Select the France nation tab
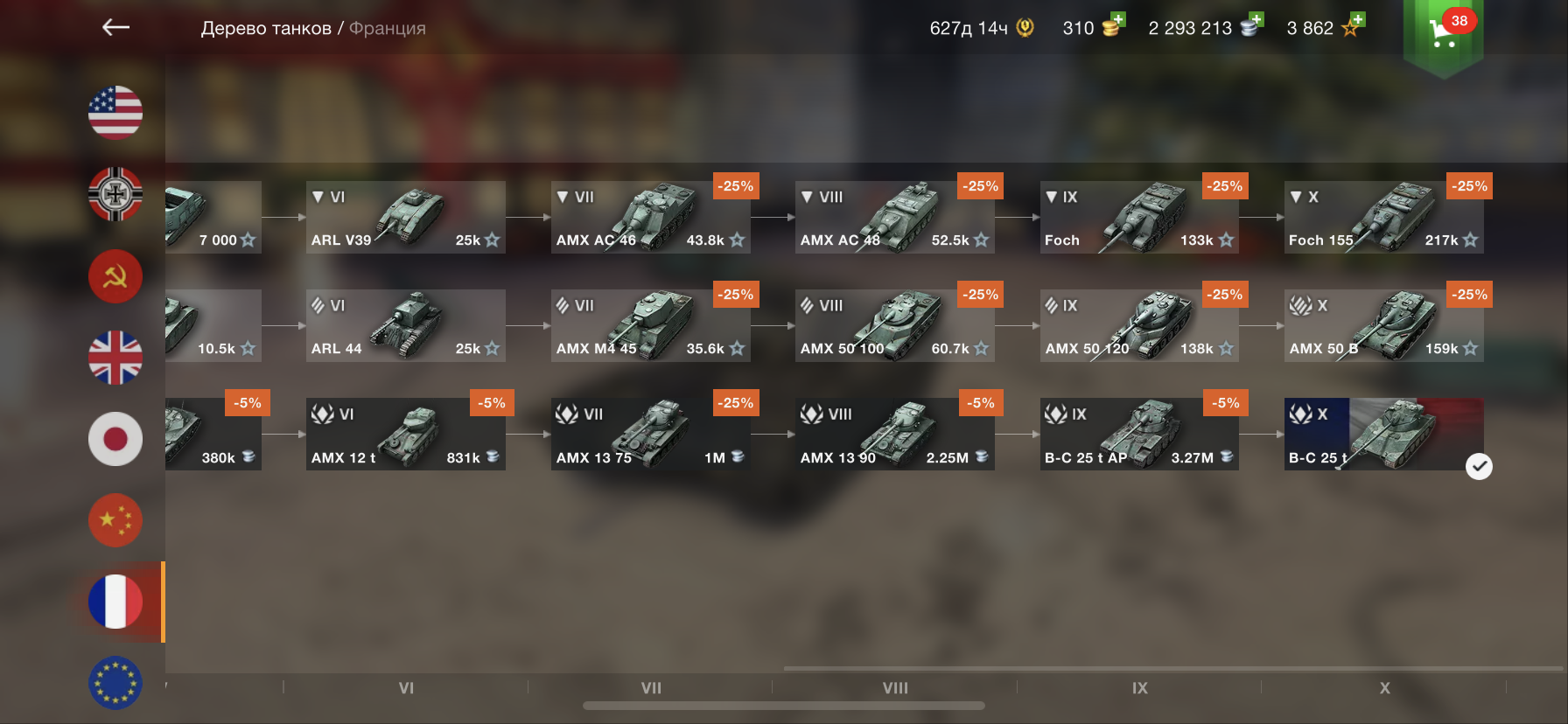Image resolution: width=1568 pixels, height=724 pixels. [115, 602]
